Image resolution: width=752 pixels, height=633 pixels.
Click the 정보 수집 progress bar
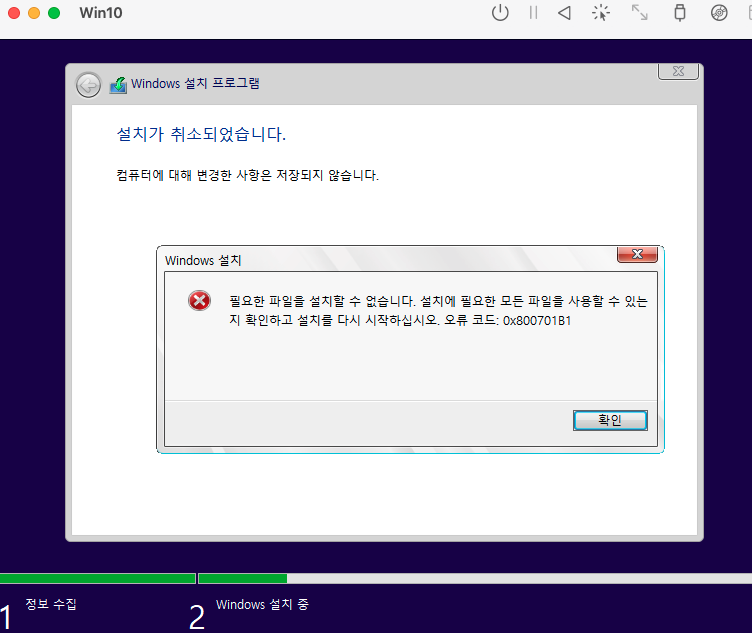pyautogui.click(x=98, y=579)
